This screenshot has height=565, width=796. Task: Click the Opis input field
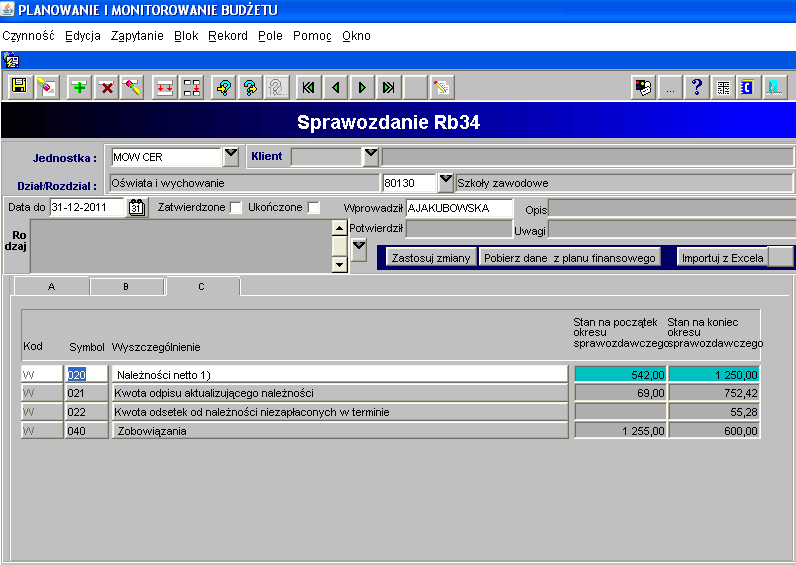pos(672,209)
